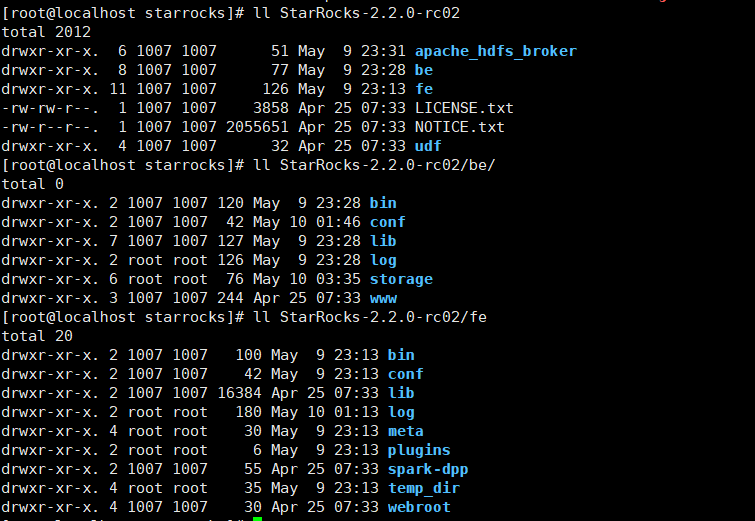Click the www directory name

[383, 298]
